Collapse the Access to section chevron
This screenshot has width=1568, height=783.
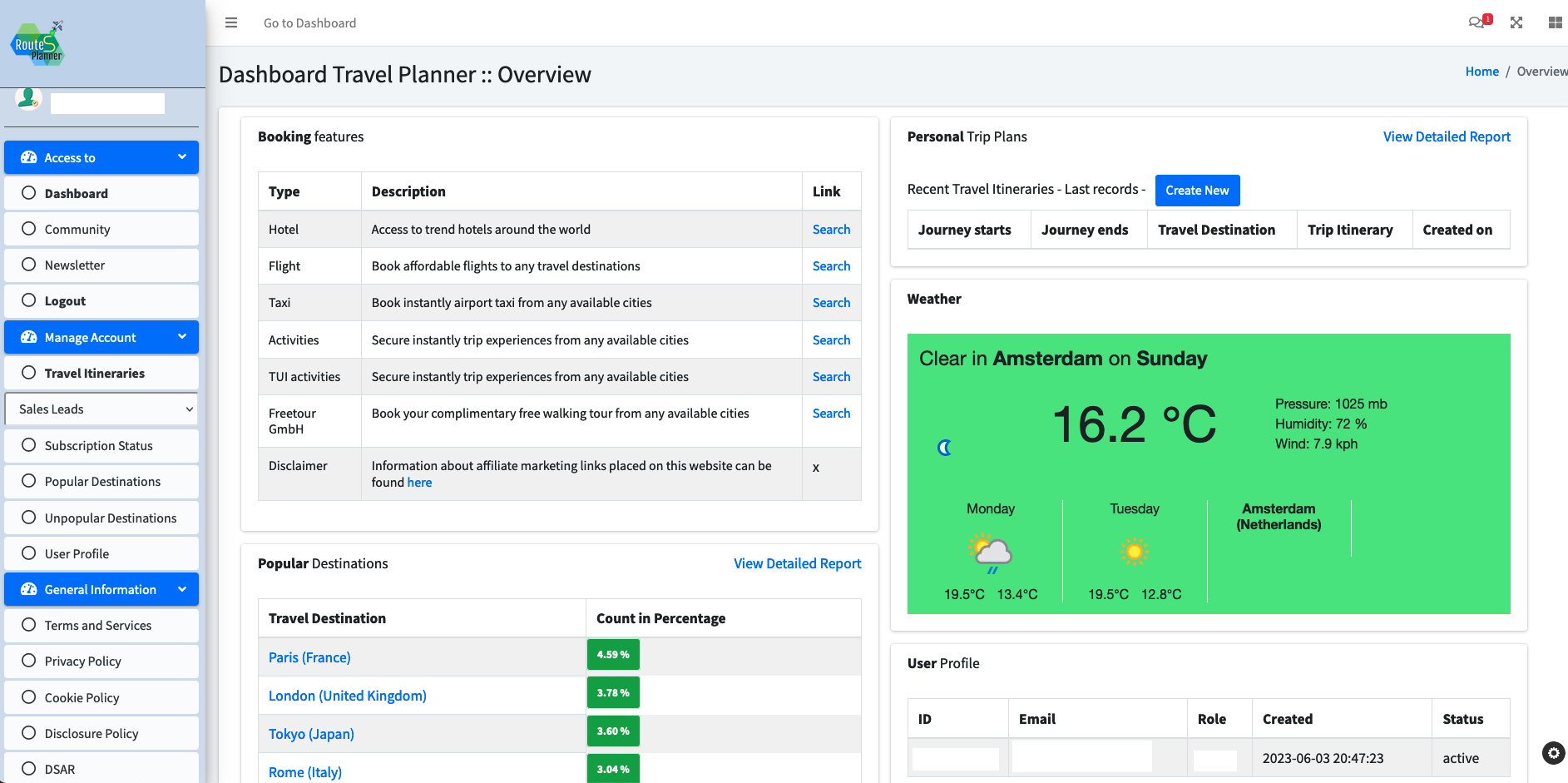pos(182,157)
